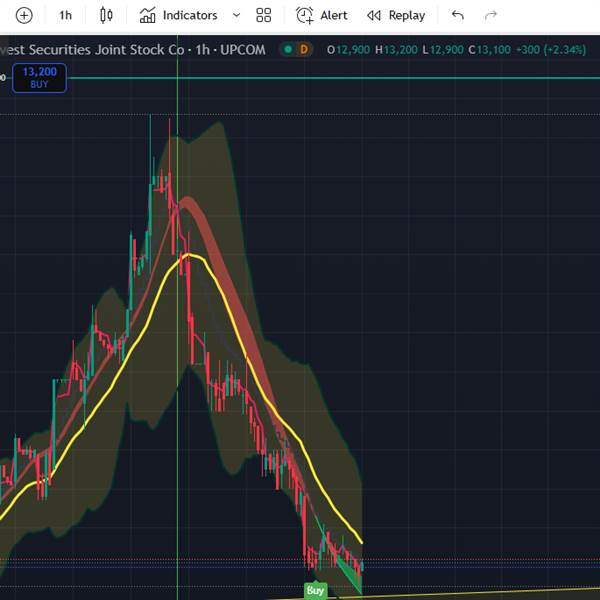Click the 13,200 BUY order label
The height and width of the screenshot is (600, 600).
[x=39, y=78]
